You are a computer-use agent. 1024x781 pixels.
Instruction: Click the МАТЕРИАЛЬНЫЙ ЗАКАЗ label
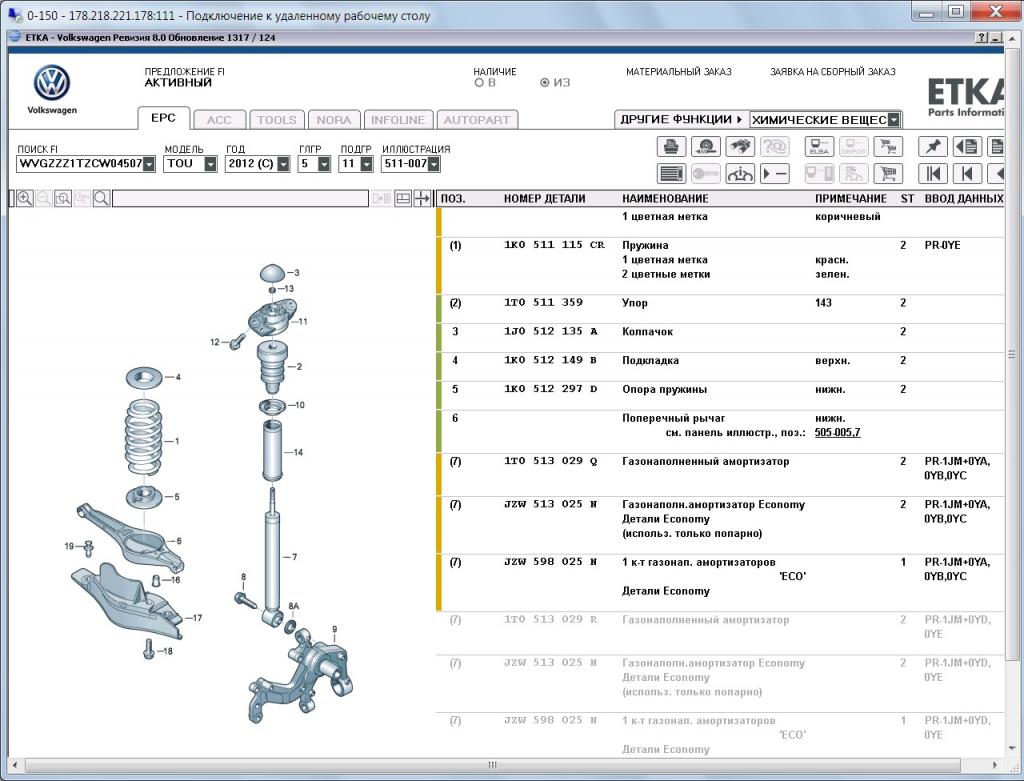pos(679,72)
